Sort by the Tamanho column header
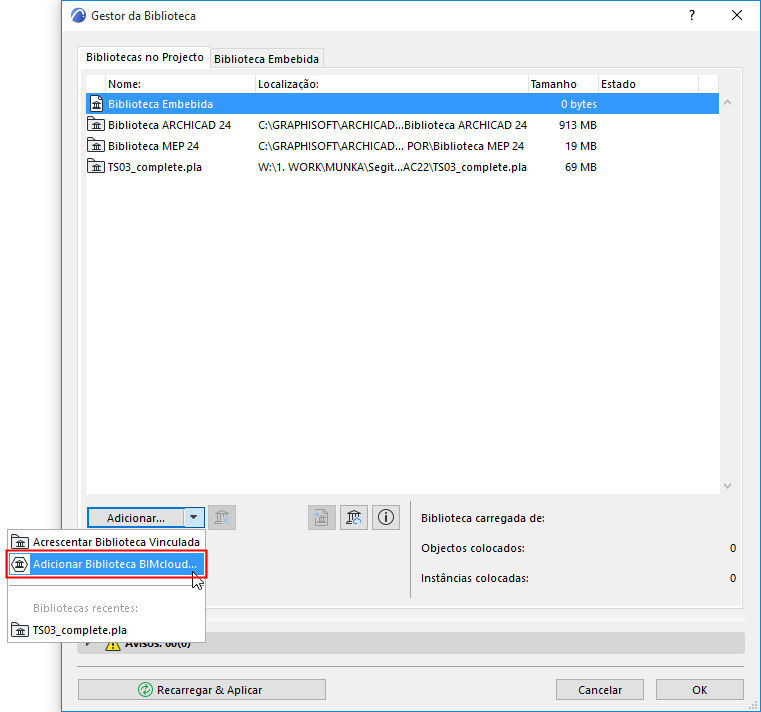761x712 pixels. [563, 84]
